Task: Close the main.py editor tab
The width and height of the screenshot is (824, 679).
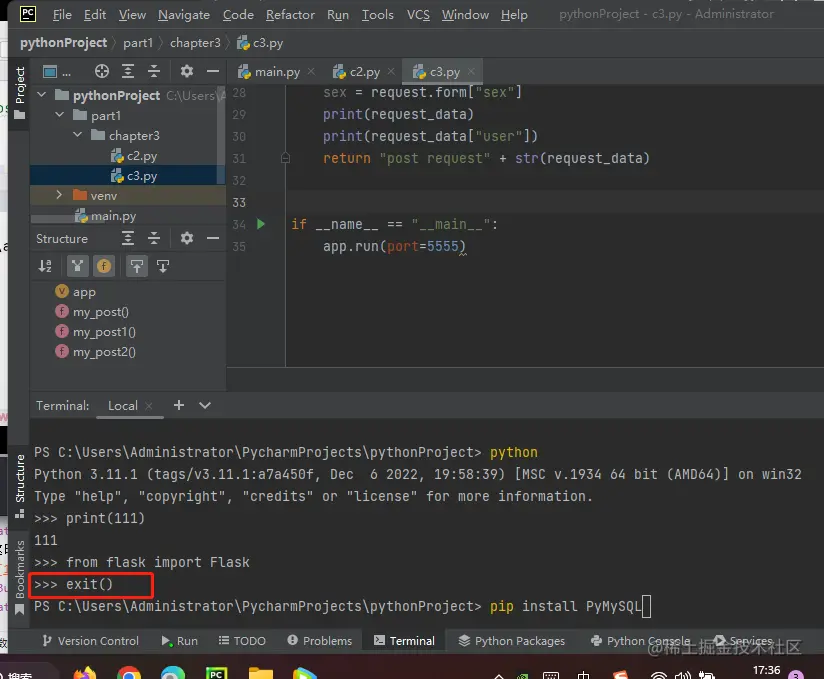Action: click(311, 71)
